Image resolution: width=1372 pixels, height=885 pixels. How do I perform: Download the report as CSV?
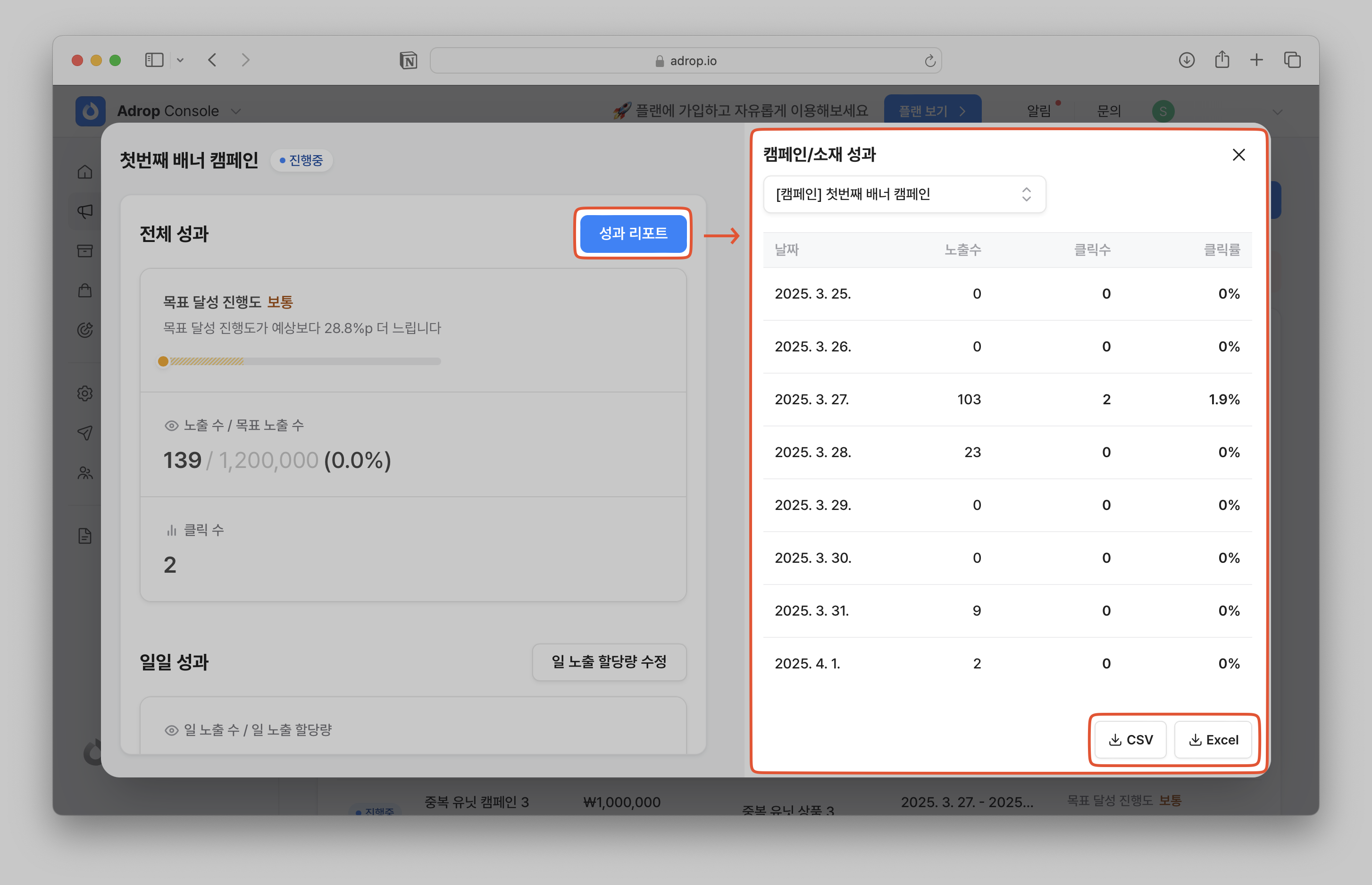[1130, 740]
